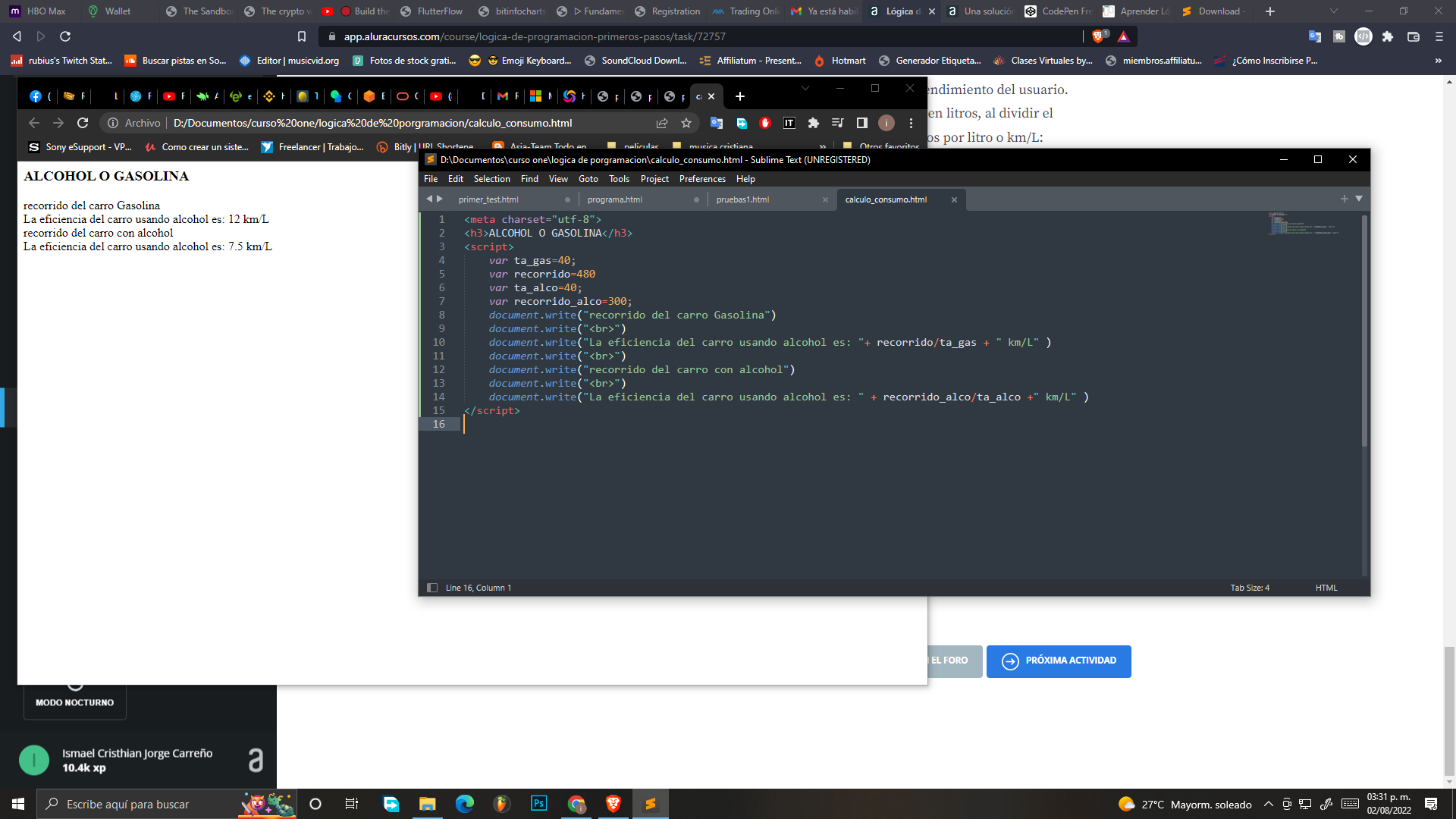
Task: Click the Windows taskbar search box
Action: coord(165,804)
